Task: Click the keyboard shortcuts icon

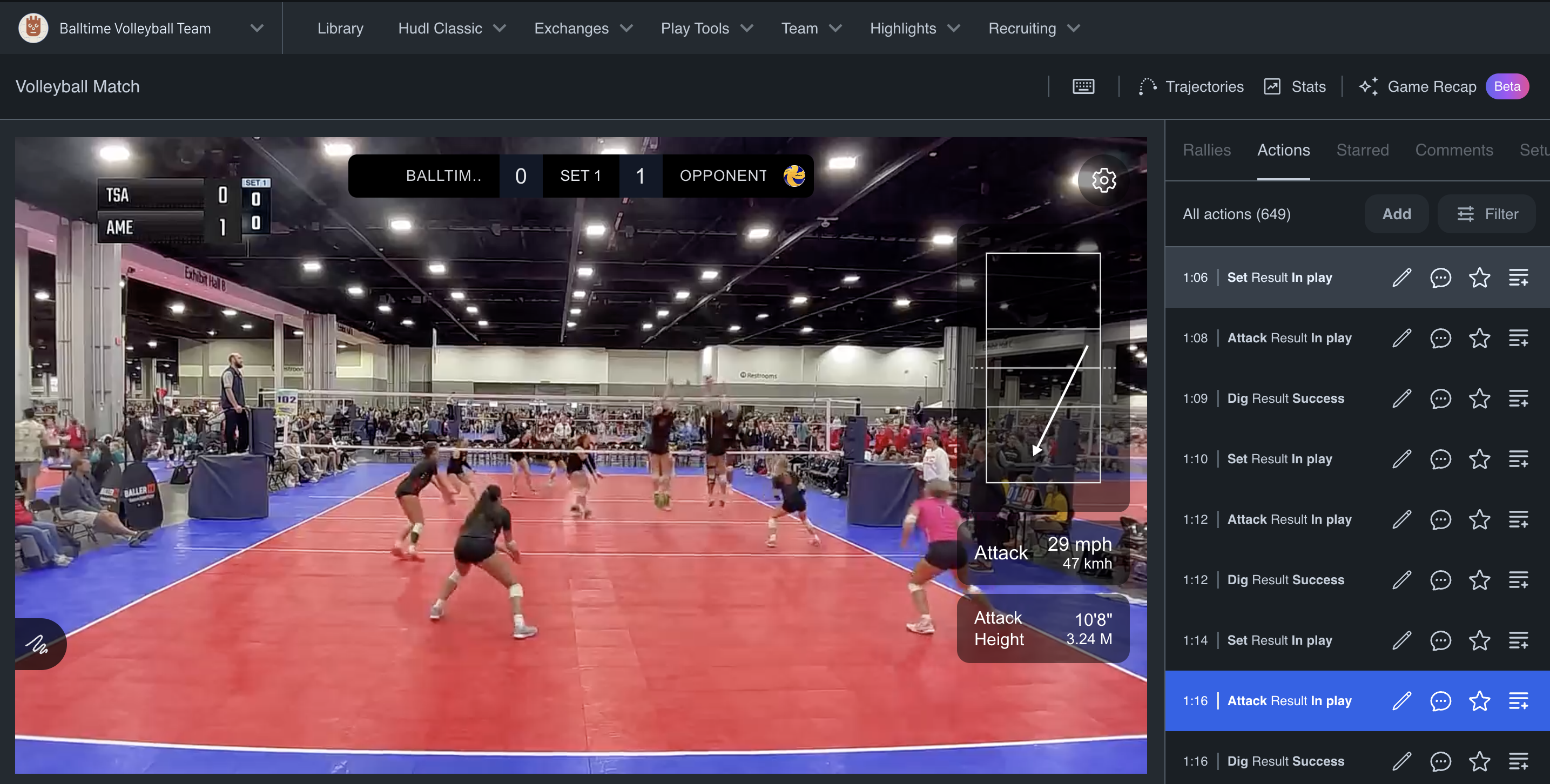Action: 1083,86
